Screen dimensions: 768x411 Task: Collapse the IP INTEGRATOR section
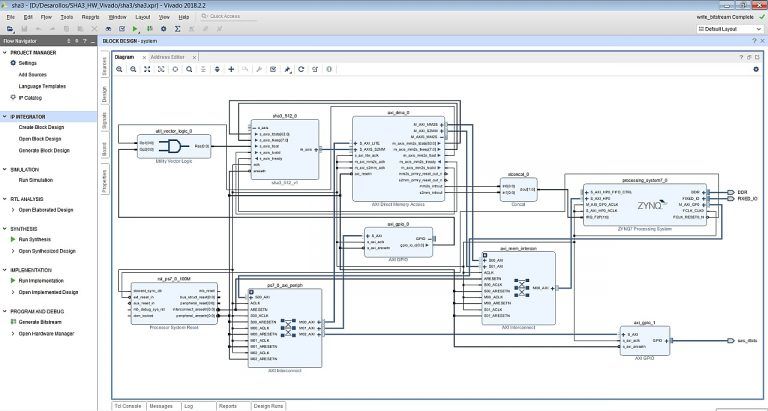tap(5, 117)
